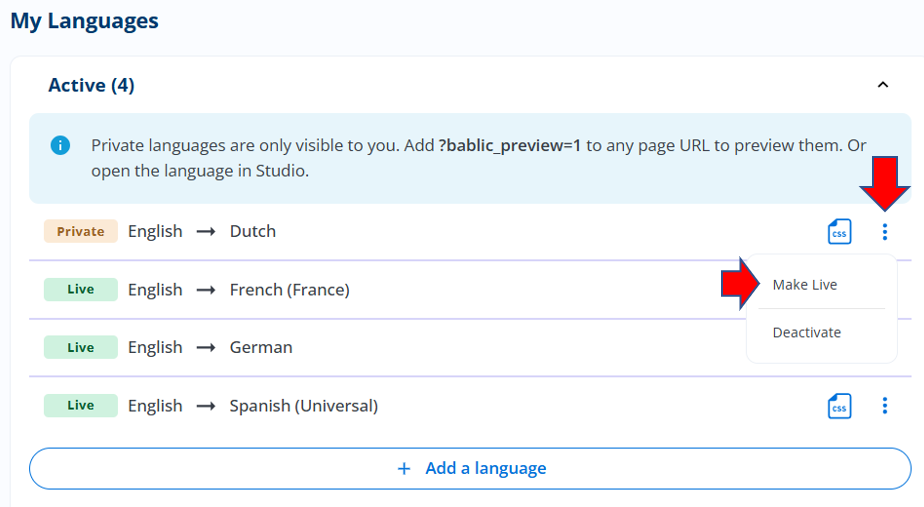Screen dimensions: 924x507
Task: Click the Live badge for Spanish (Universal)
Action: 81,406
